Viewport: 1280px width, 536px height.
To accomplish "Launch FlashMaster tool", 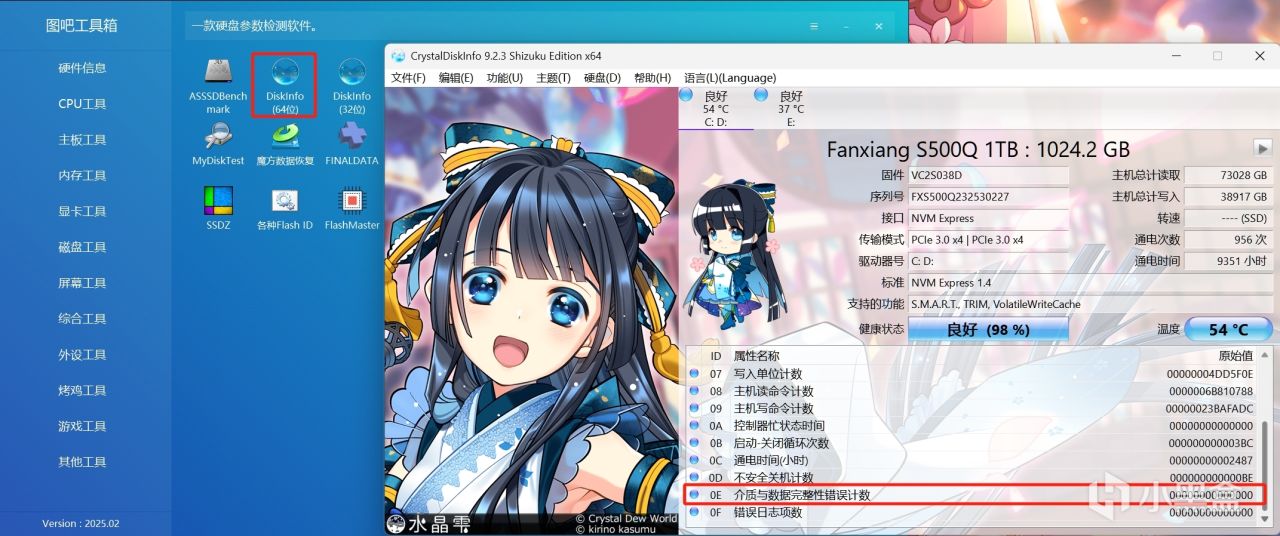I will [x=352, y=208].
